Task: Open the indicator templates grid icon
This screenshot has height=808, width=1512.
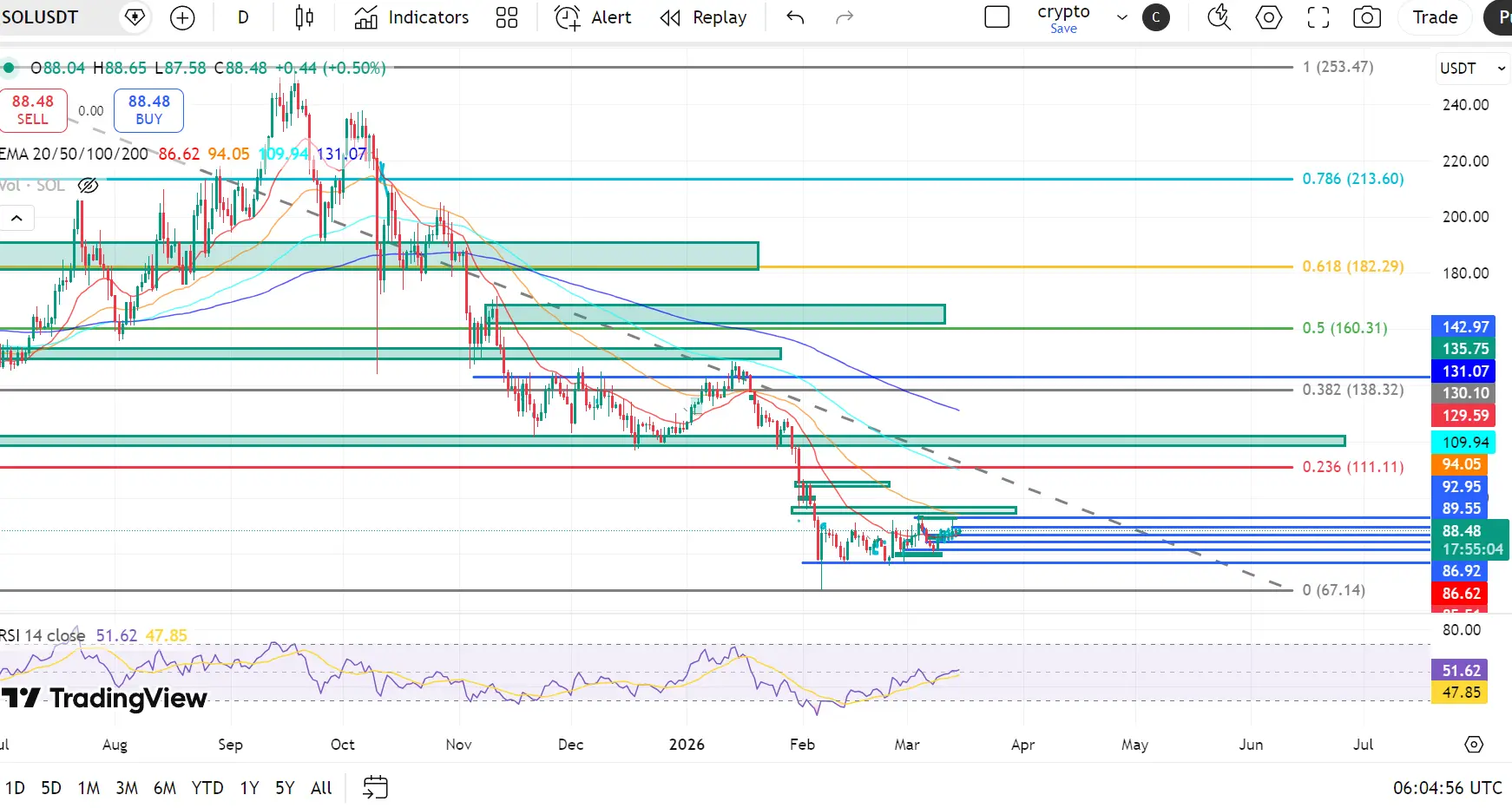Action: tap(507, 17)
